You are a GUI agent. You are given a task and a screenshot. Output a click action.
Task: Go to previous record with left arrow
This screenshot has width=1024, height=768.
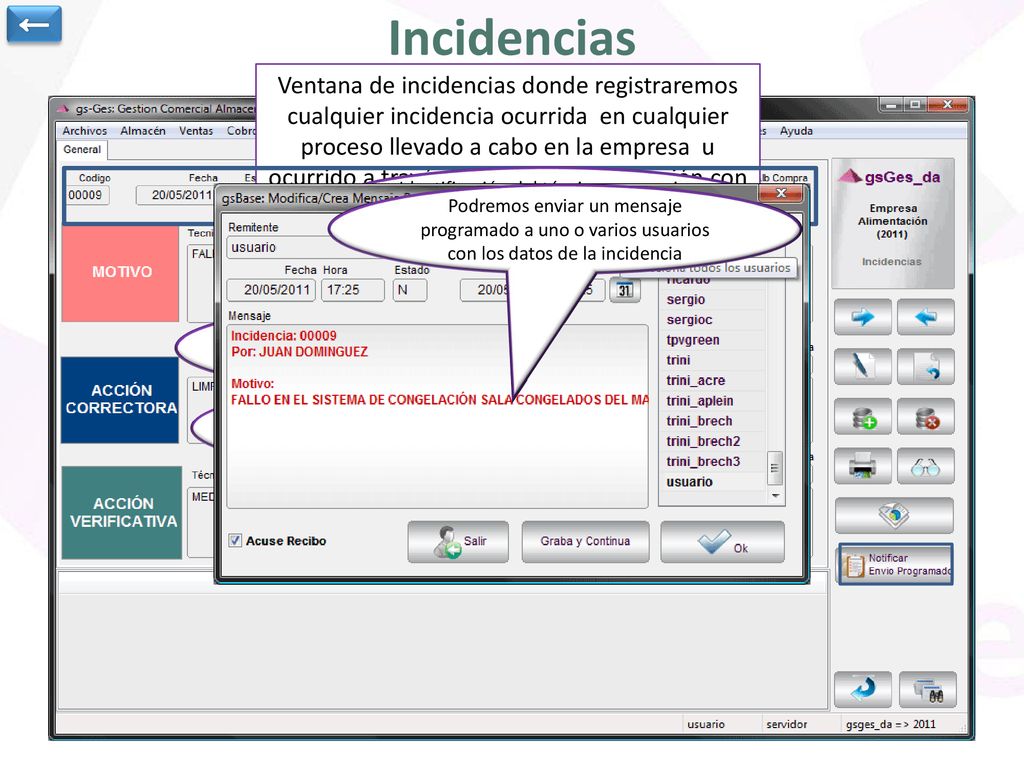pyautogui.click(x=925, y=317)
